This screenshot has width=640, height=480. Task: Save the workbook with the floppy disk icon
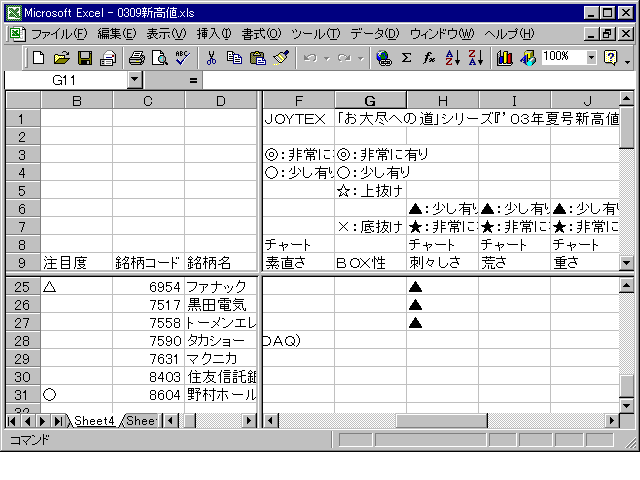[x=85, y=58]
